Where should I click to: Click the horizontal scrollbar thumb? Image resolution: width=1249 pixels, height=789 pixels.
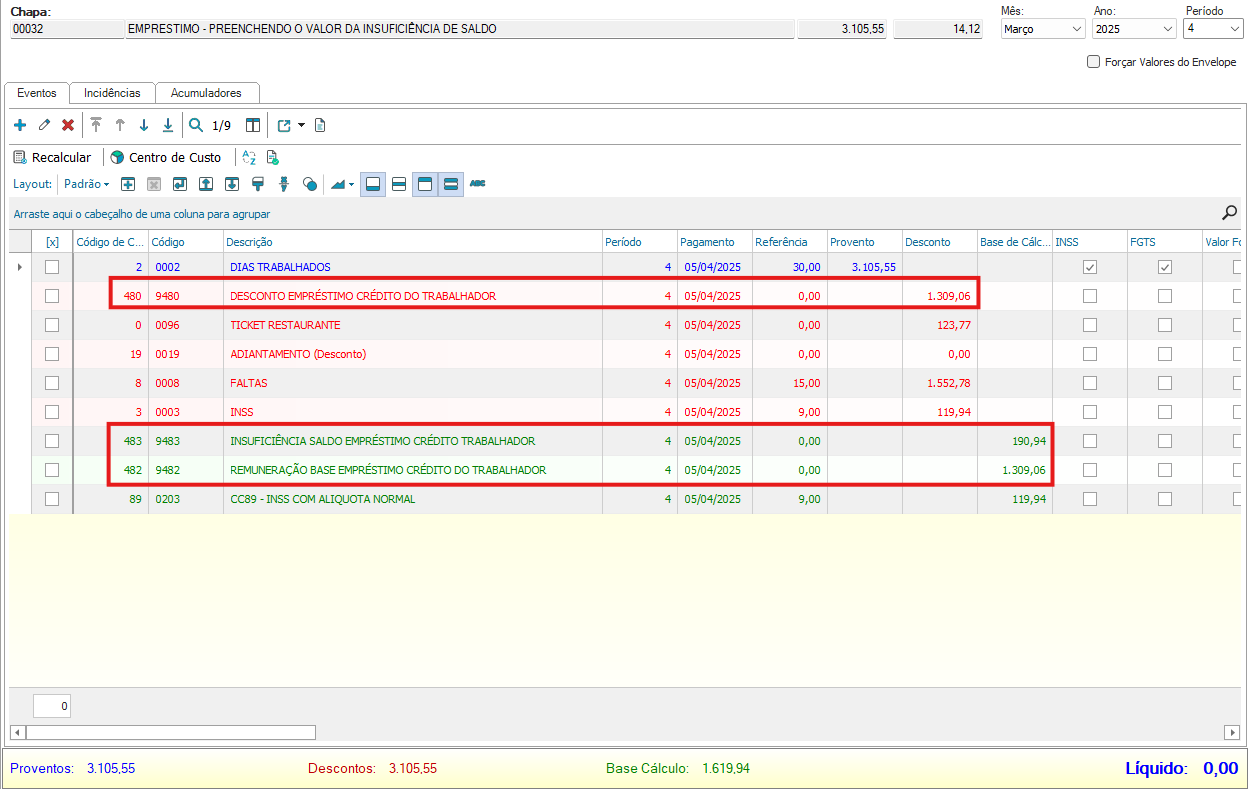pos(169,732)
